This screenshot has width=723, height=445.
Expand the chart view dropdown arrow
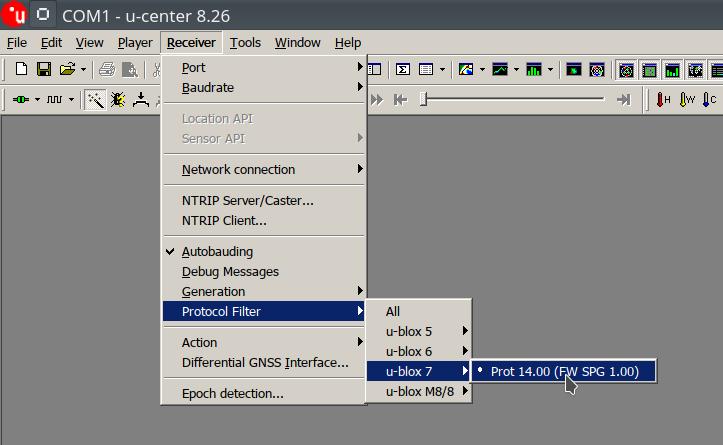[x=516, y=70]
